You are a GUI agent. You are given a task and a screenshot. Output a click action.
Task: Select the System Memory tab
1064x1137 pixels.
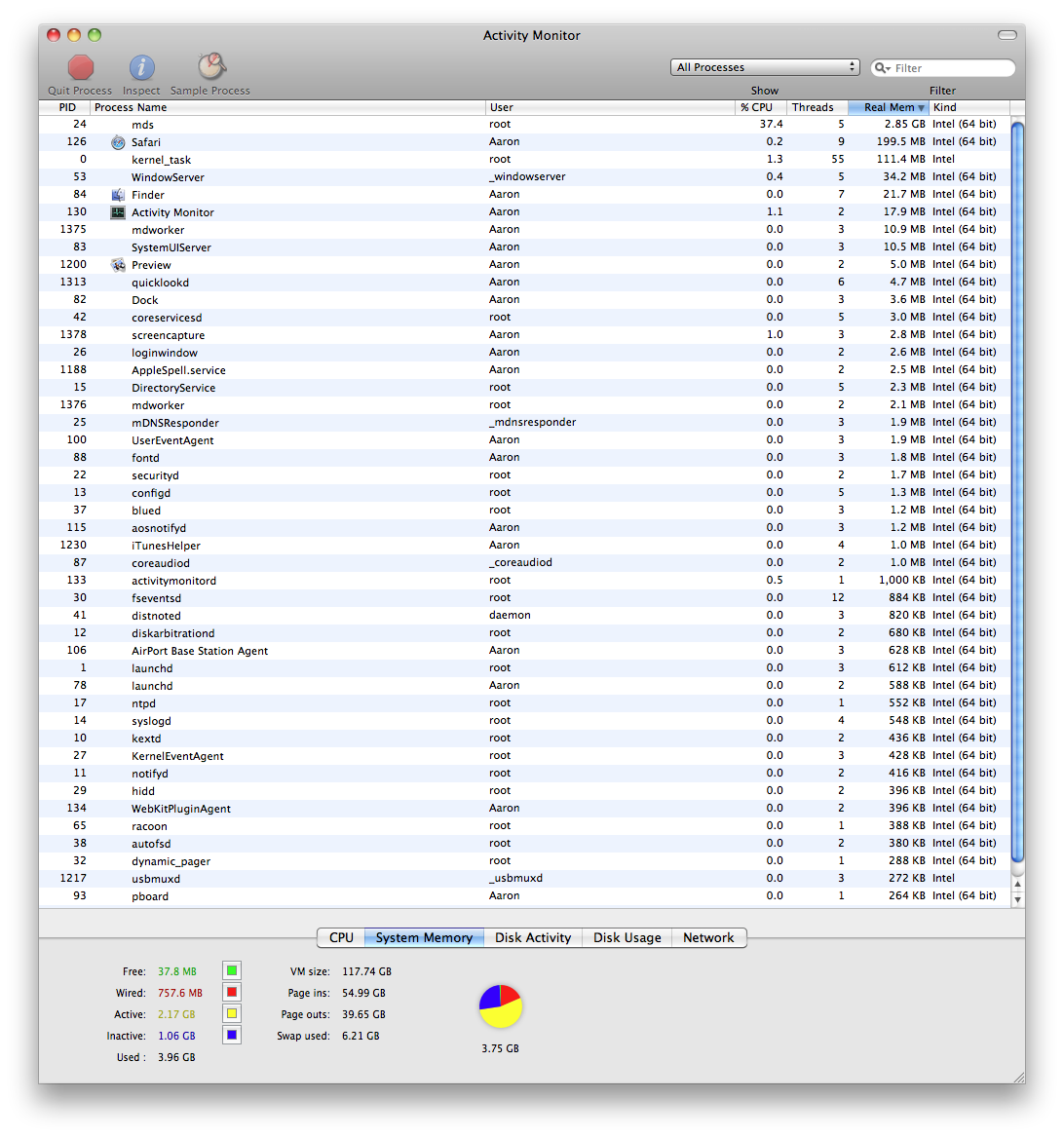424,937
